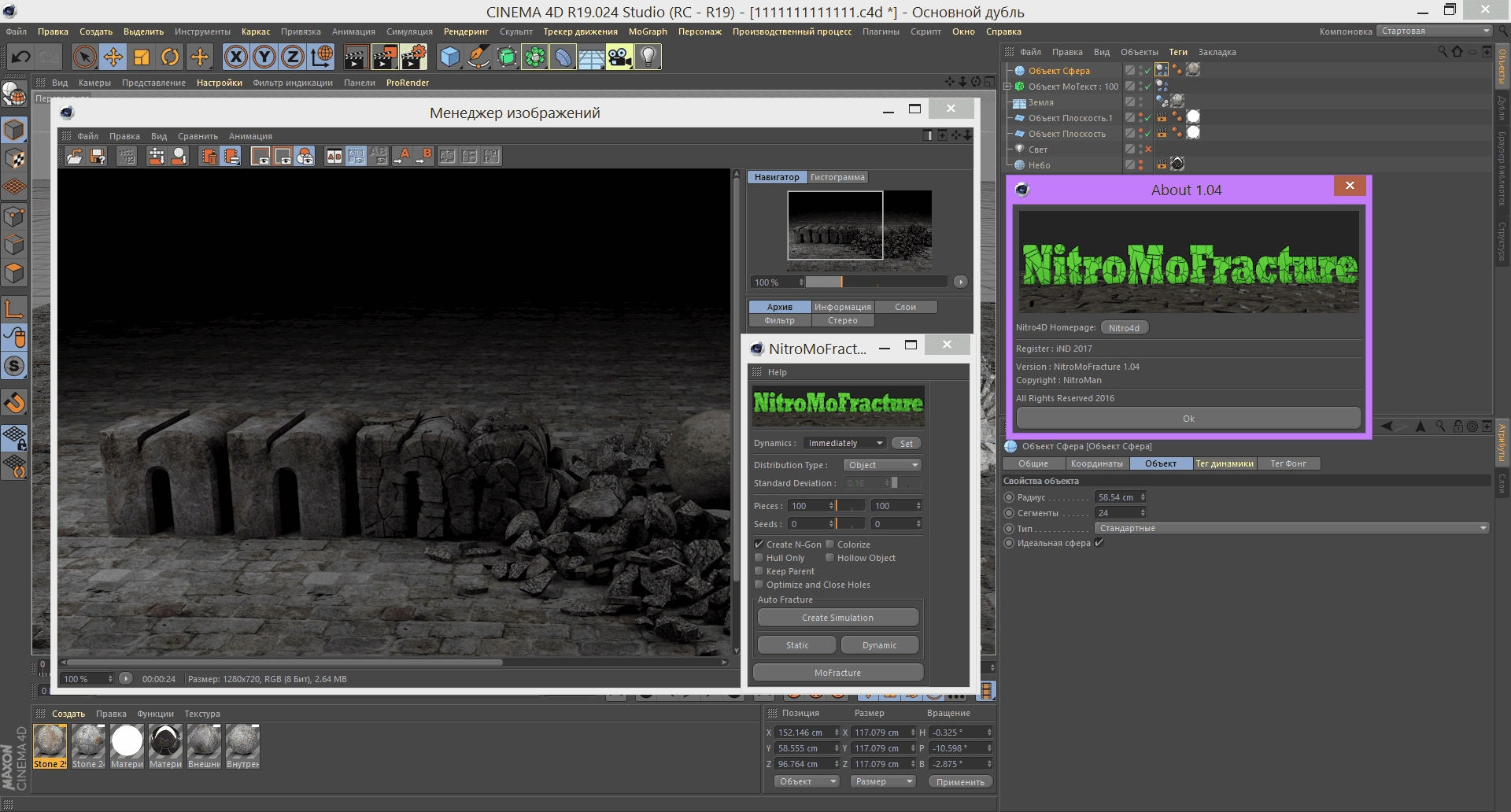1511x812 pixels.
Task: Open the Nitro4d homepage button
Action: coord(1124,328)
